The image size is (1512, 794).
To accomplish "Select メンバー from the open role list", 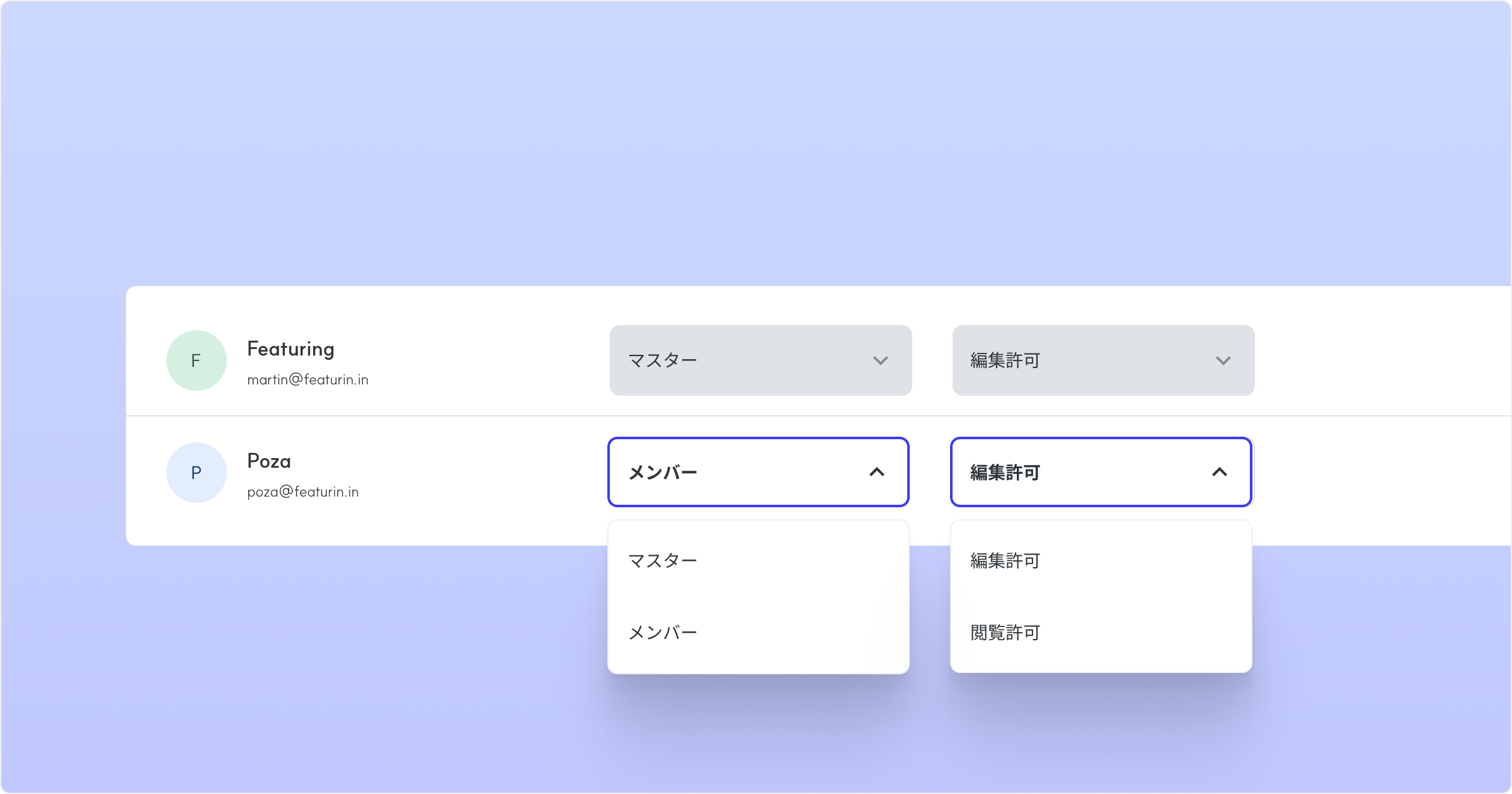I will [663, 632].
